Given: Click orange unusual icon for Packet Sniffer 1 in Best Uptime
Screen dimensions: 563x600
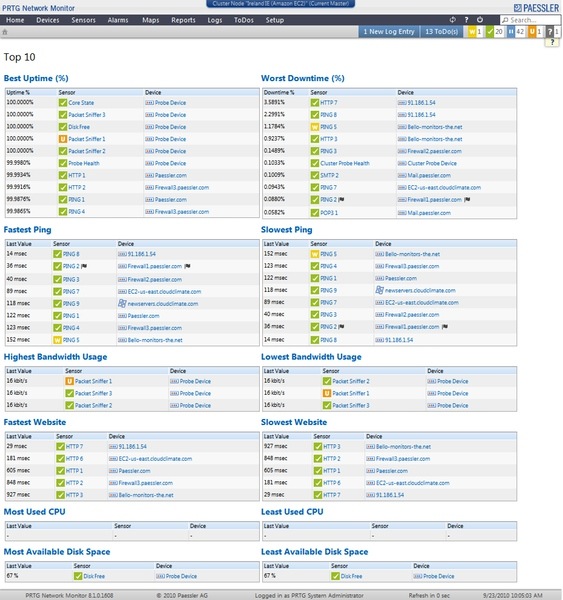Looking at the screenshot, I should [63, 139].
